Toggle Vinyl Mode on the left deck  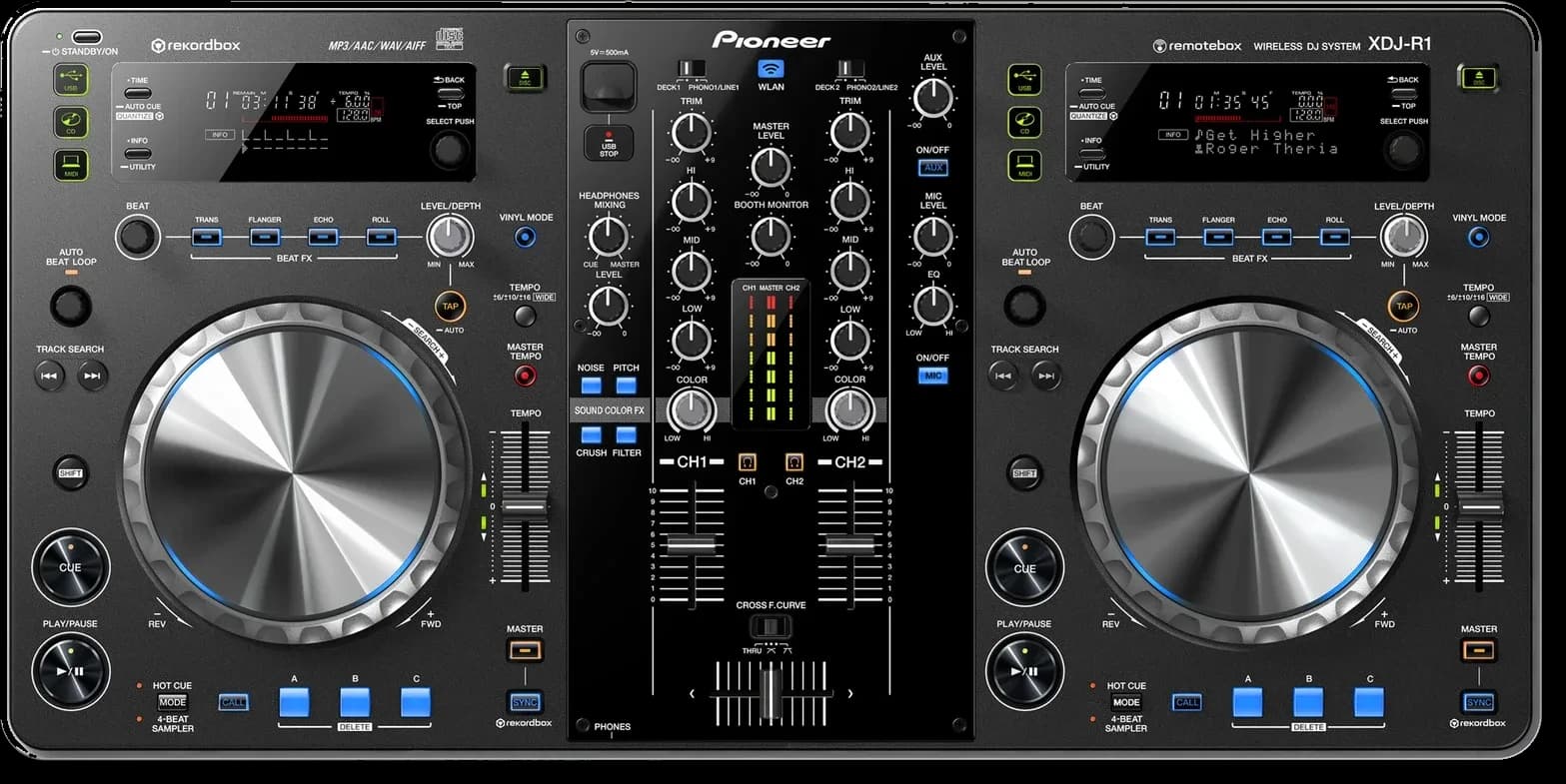pos(525,237)
